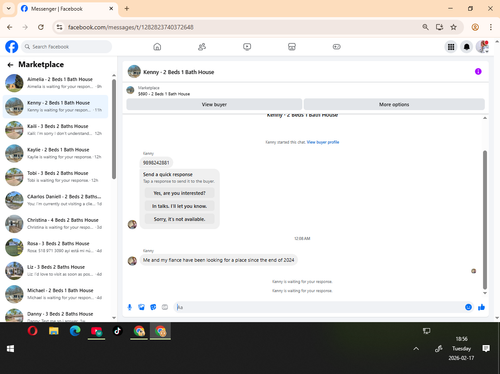Screen dimensions: 500x374
Task: Click the conversation list scrollbar
Action: tap(114, 129)
